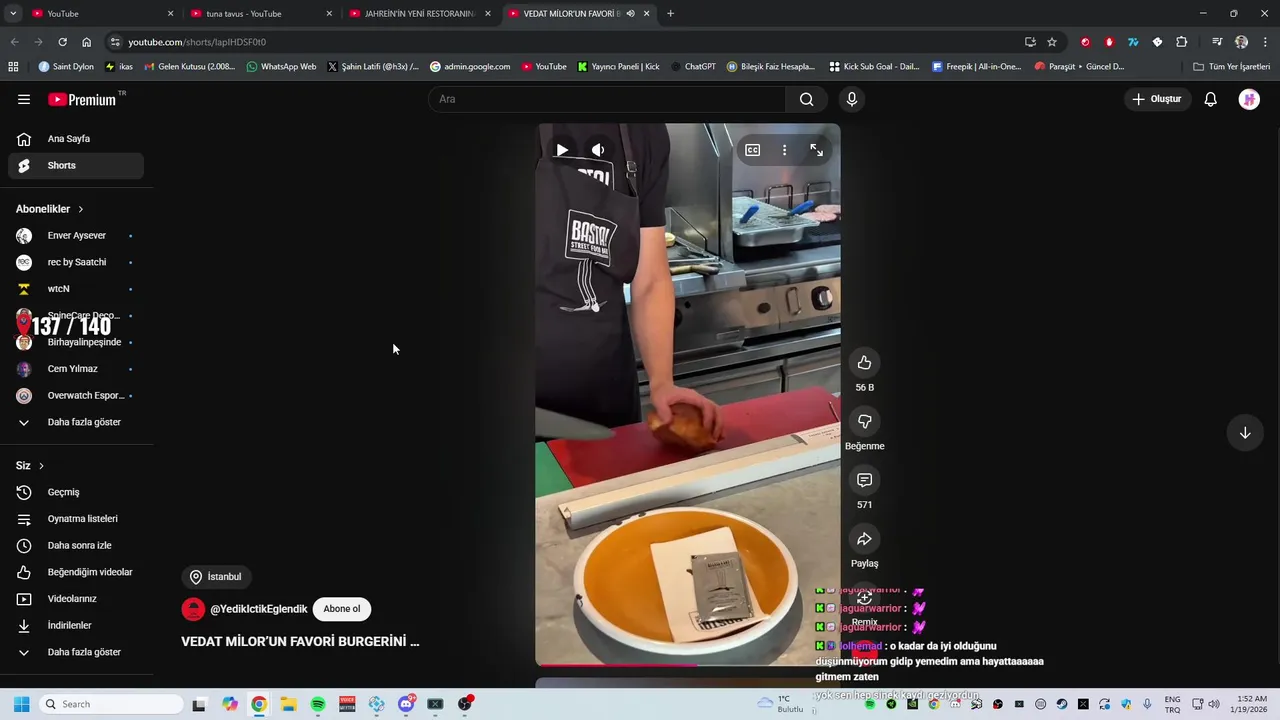This screenshot has height=720, width=1280.
Task: Mute the tab playing audio speaker icon
Action: click(x=630, y=13)
